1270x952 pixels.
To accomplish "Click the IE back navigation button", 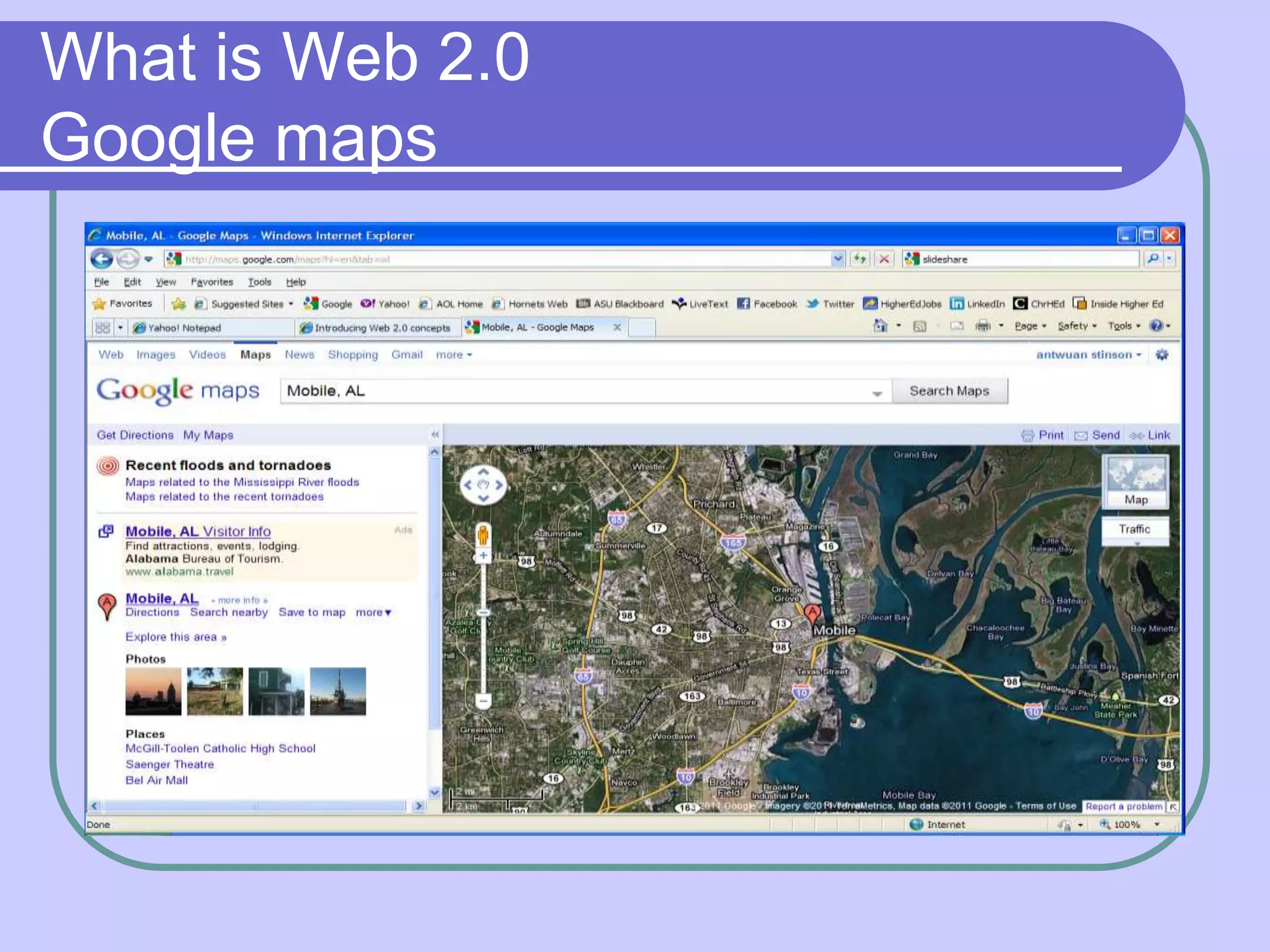I will [x=102, y=259].
